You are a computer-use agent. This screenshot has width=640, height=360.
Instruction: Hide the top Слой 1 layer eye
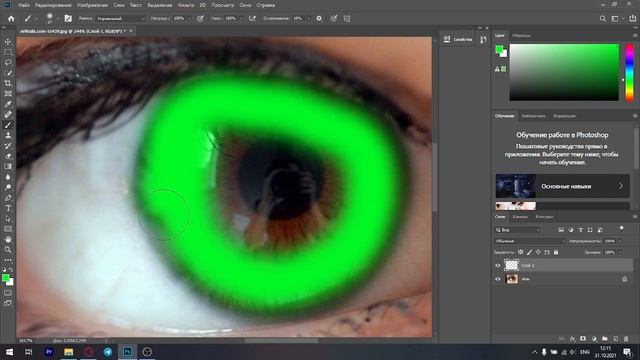[498, 265]
